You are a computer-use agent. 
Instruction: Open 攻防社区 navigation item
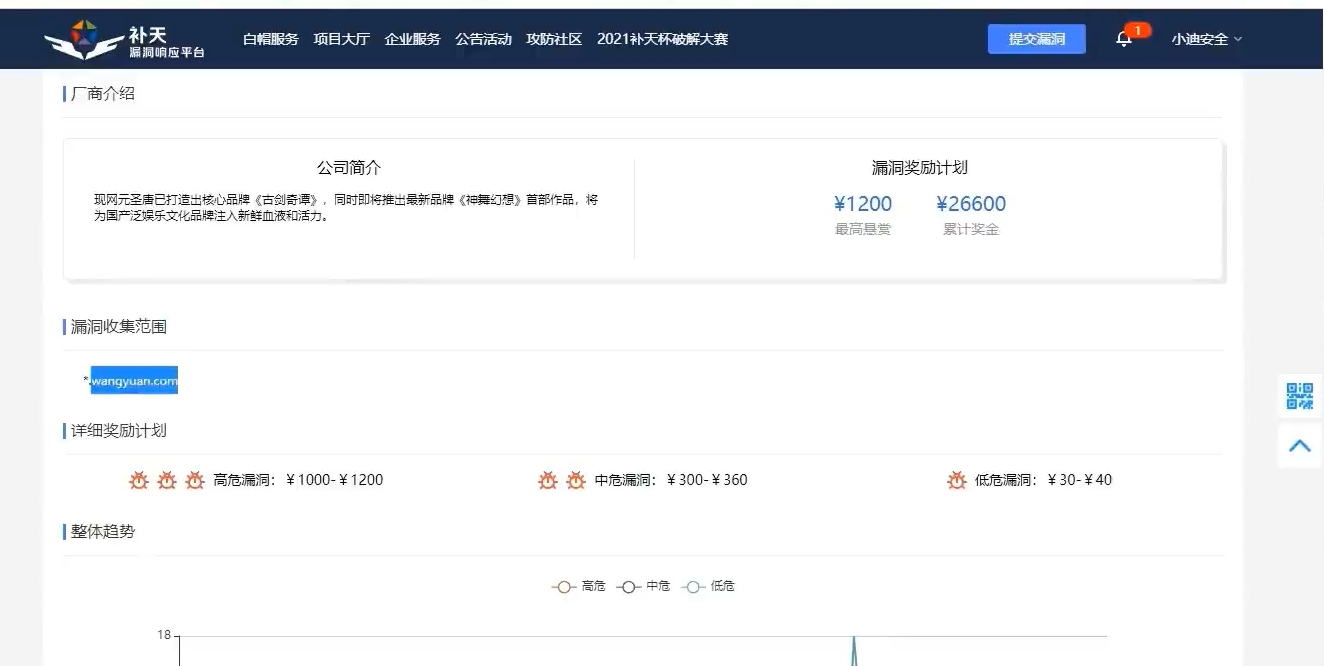(x=554, y=40)
